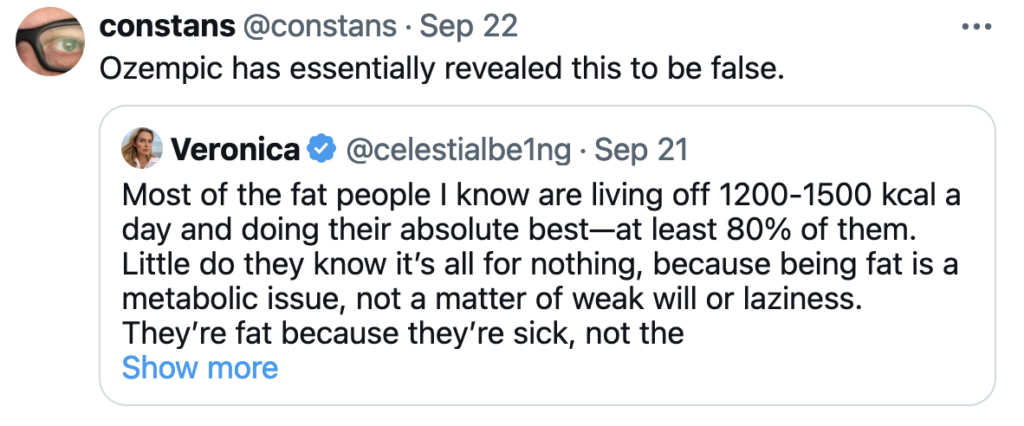1024x426 pixels.
Task: Click Veronica's small profile picture
Action: tap(142, 150)
